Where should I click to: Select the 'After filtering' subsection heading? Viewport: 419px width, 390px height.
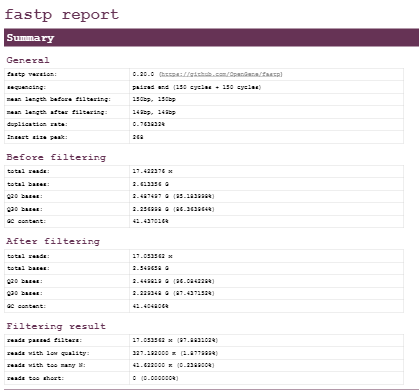[x=53, y=241]
